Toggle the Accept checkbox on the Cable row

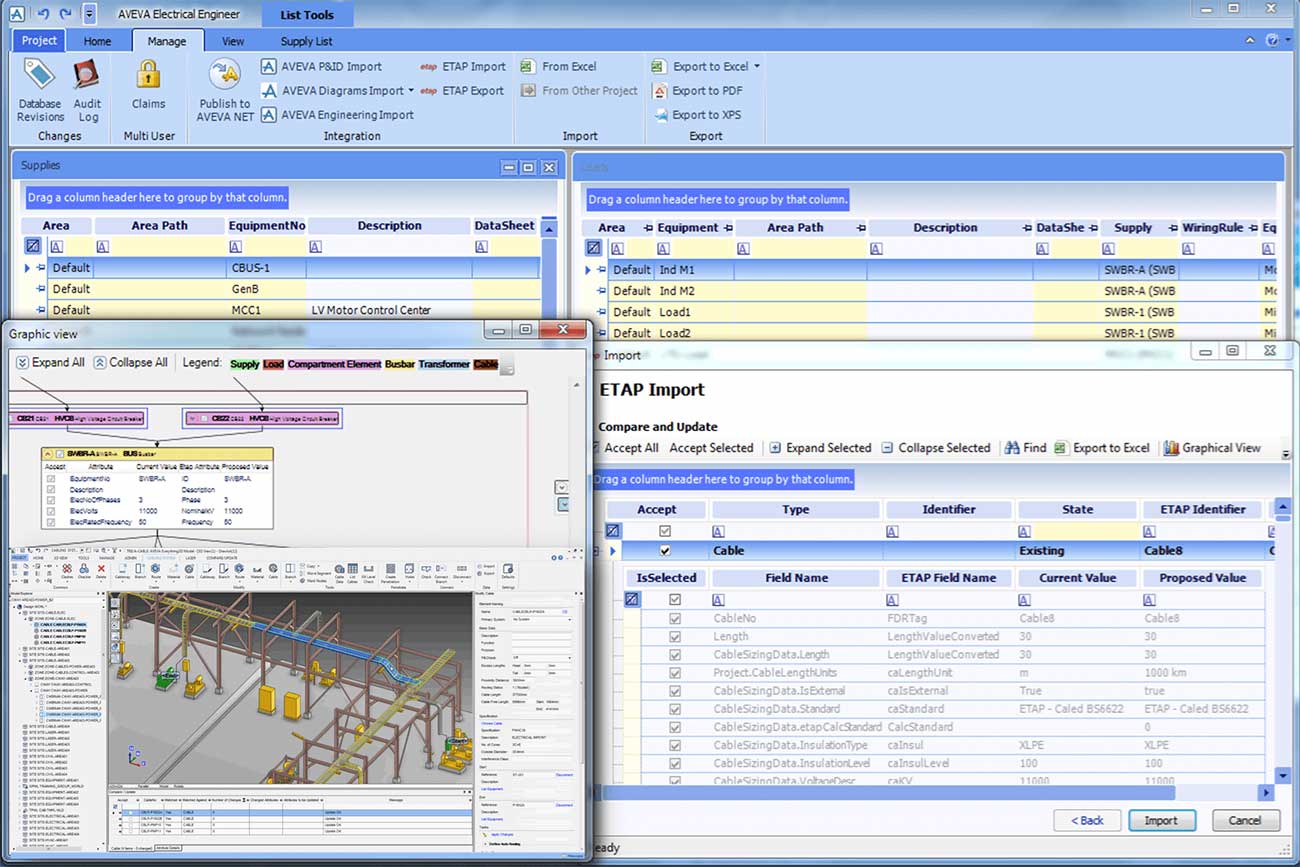point(665,551)
